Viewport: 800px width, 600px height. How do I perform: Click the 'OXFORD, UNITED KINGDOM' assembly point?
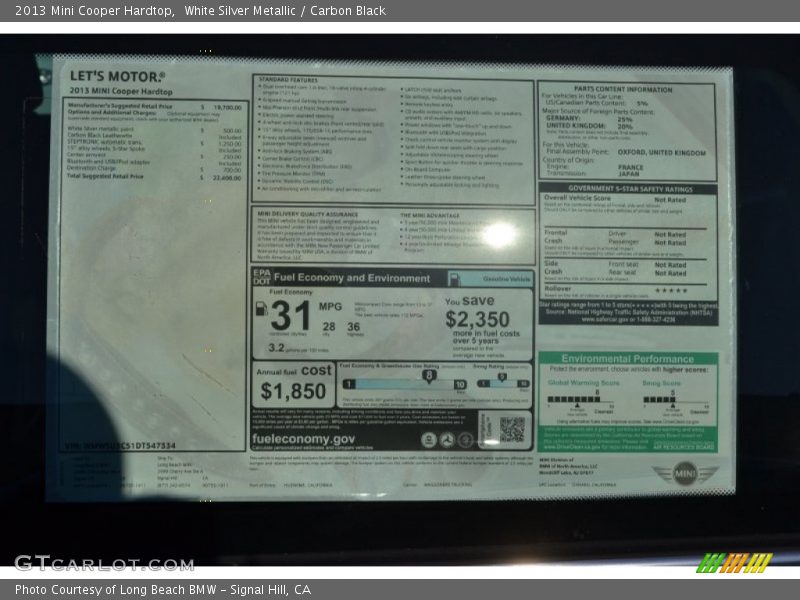coord(662,153)
